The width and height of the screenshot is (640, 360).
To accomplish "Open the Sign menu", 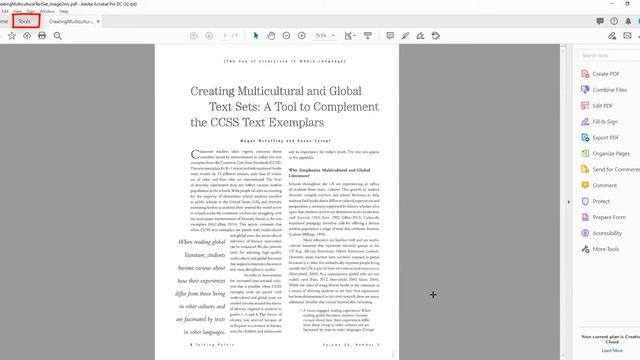I will click(x=31, y=11).
